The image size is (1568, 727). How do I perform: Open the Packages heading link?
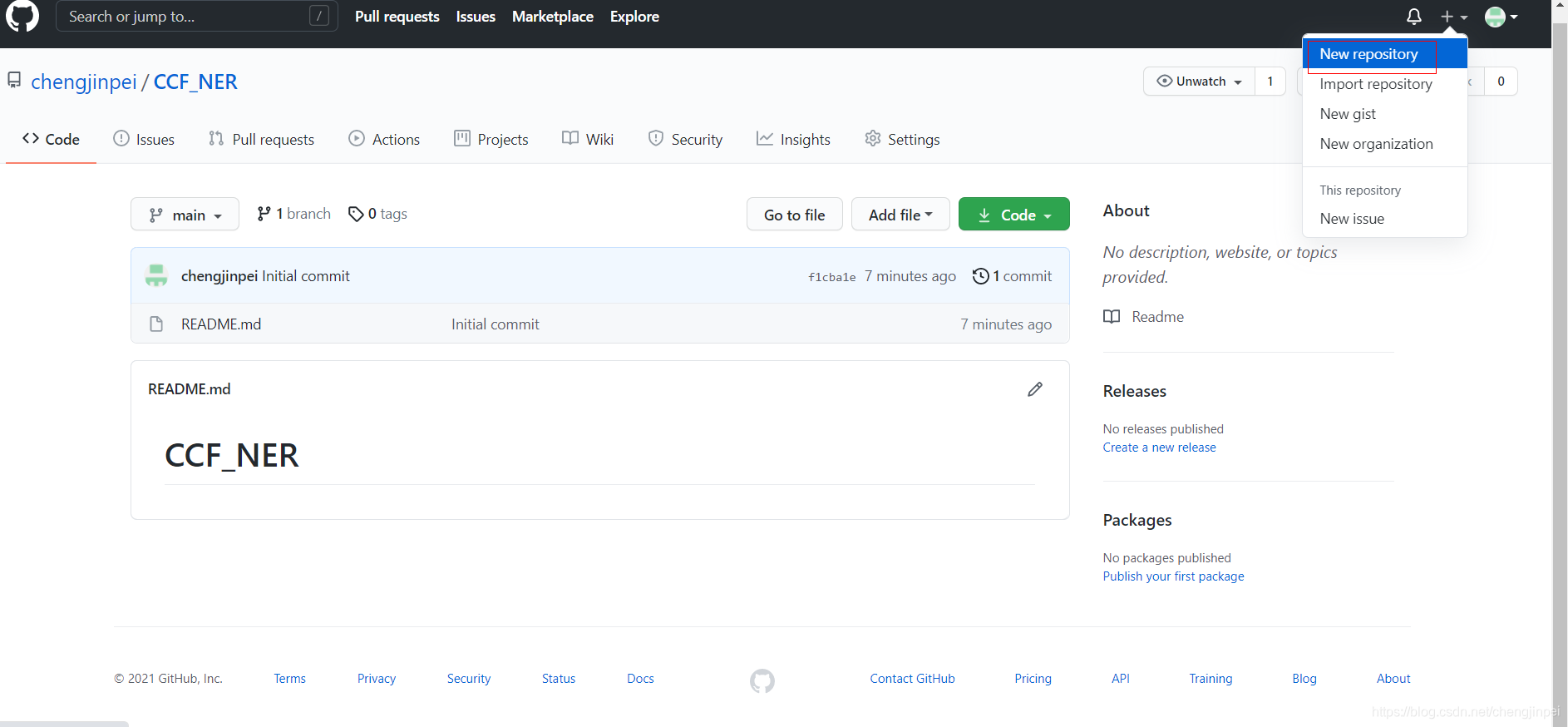click(x=1137, y=520)
